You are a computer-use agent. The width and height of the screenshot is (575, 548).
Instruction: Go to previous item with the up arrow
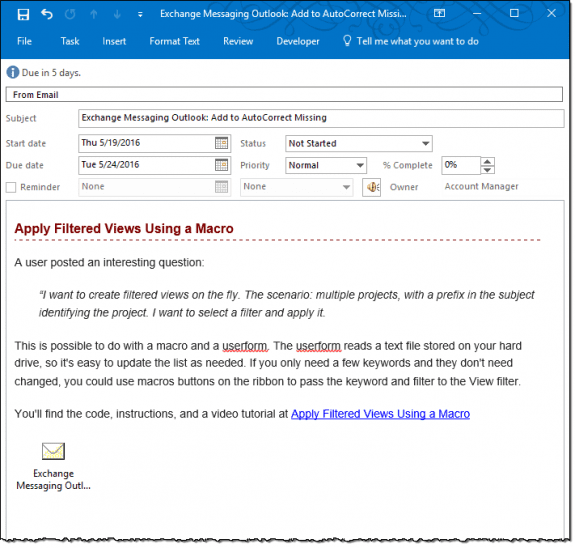tap(94, 14)
